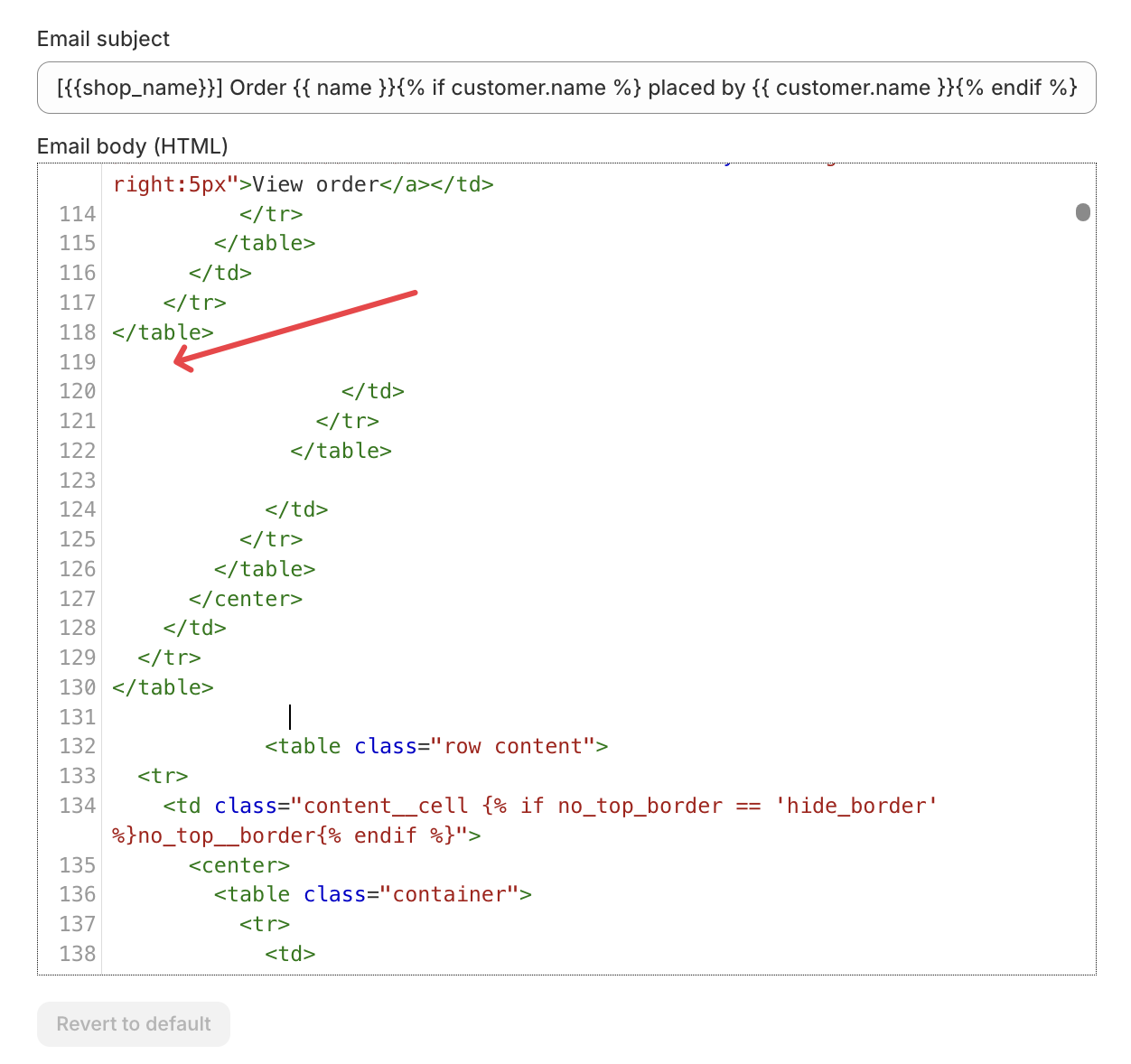This screenshot has height=1064, width=1131.
Task: Click the Revert to default button
Action: [134, 1024]
